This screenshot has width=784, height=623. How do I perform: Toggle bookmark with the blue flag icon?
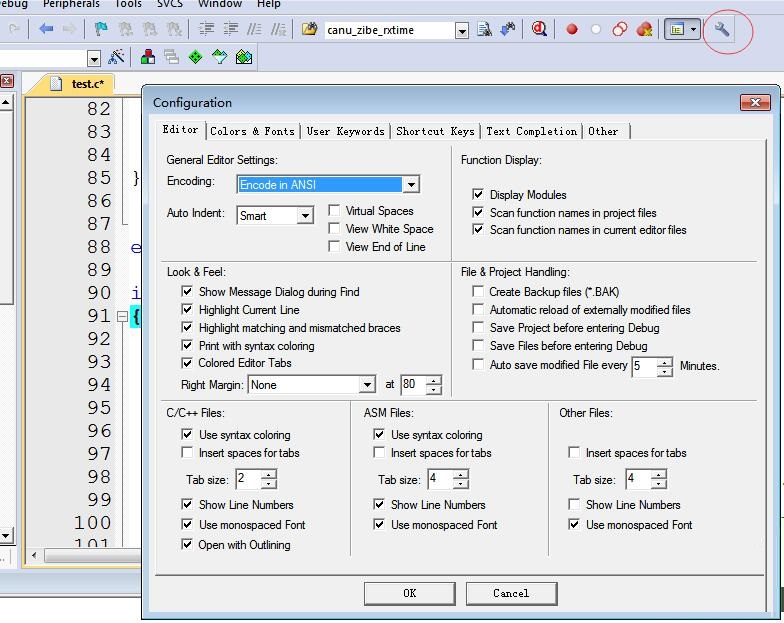(102, 30)
